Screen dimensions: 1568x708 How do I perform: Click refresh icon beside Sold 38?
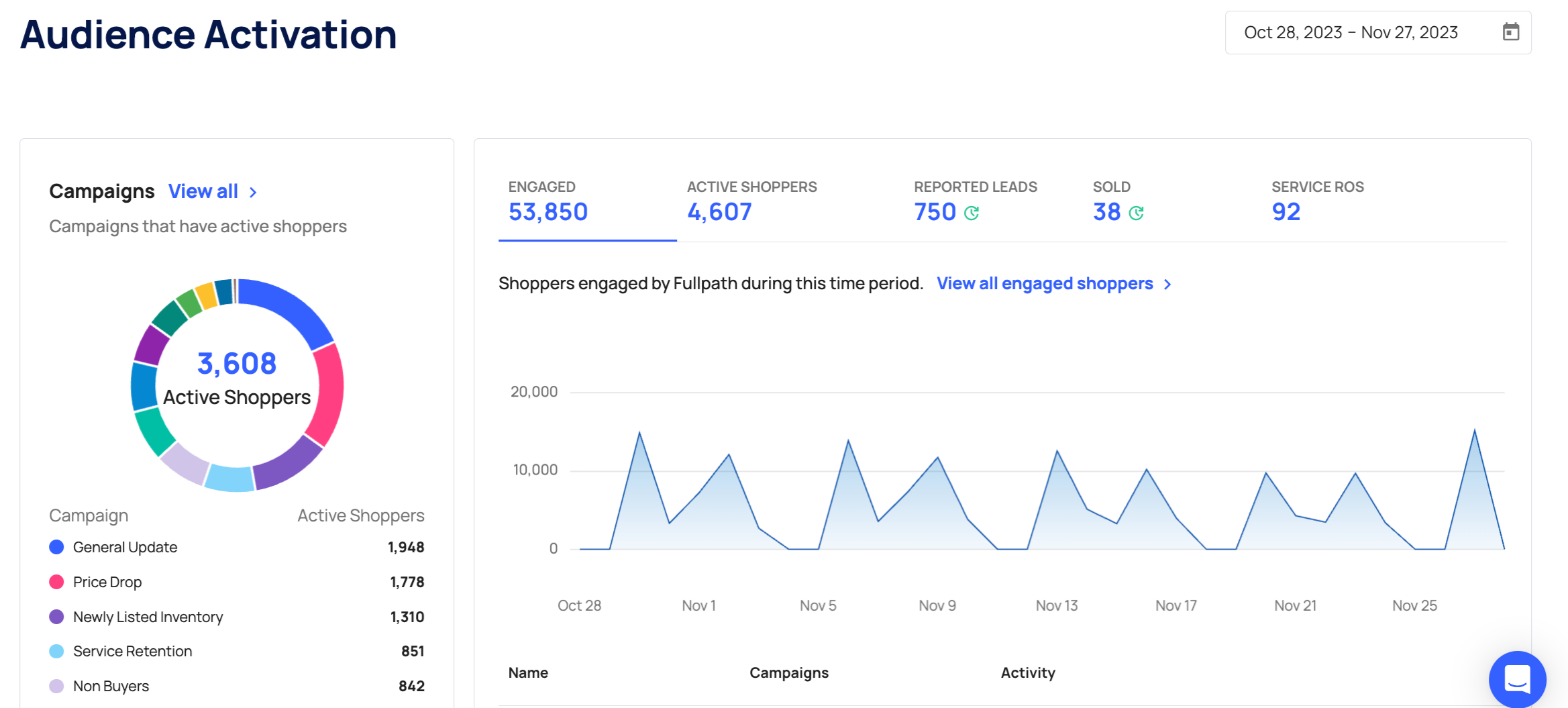click(x=1136, y=213)
